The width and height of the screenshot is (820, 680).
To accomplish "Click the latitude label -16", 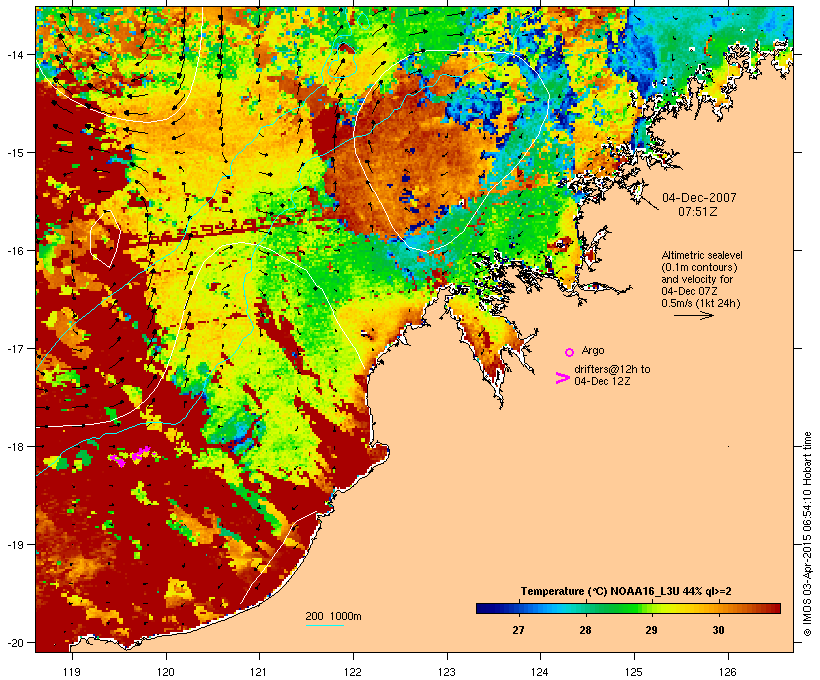I will coord(14,251).
